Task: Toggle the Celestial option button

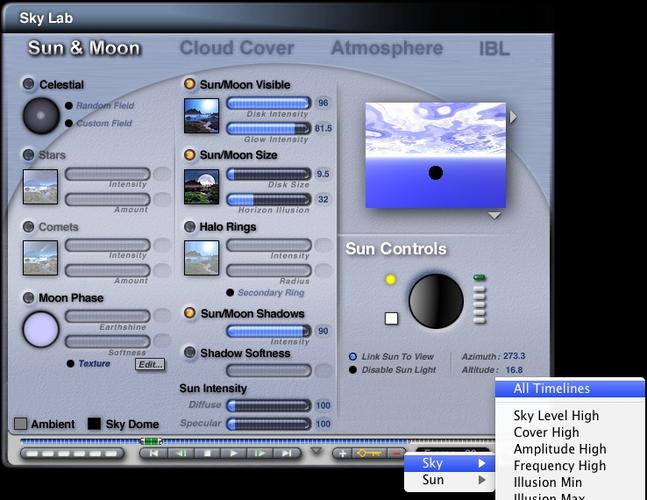Action: pos(28,84)
